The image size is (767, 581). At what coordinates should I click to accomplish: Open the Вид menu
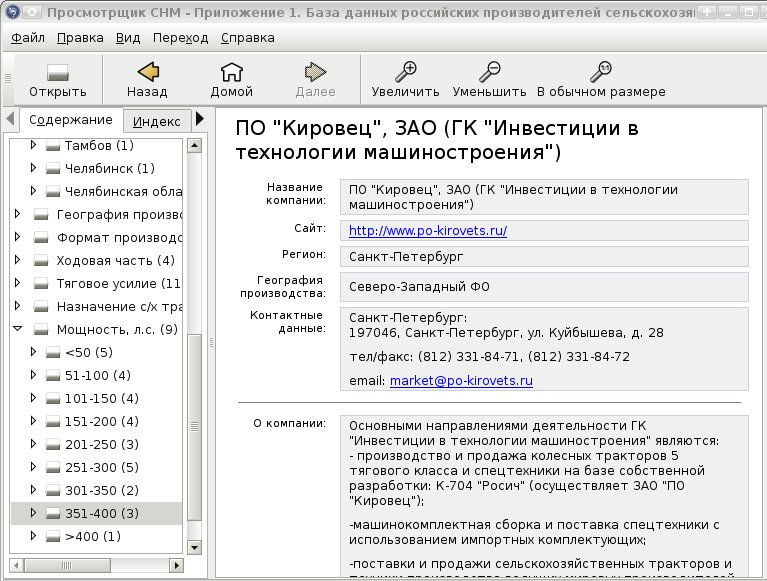(128, 38)
